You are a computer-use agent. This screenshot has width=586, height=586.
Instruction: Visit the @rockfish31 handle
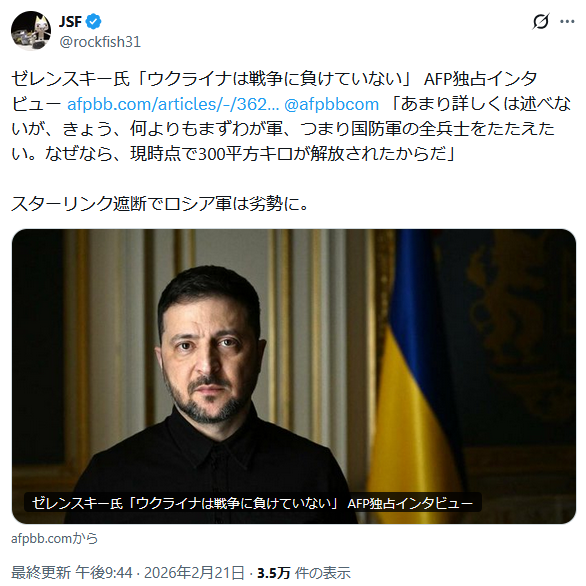pos(100,42)
